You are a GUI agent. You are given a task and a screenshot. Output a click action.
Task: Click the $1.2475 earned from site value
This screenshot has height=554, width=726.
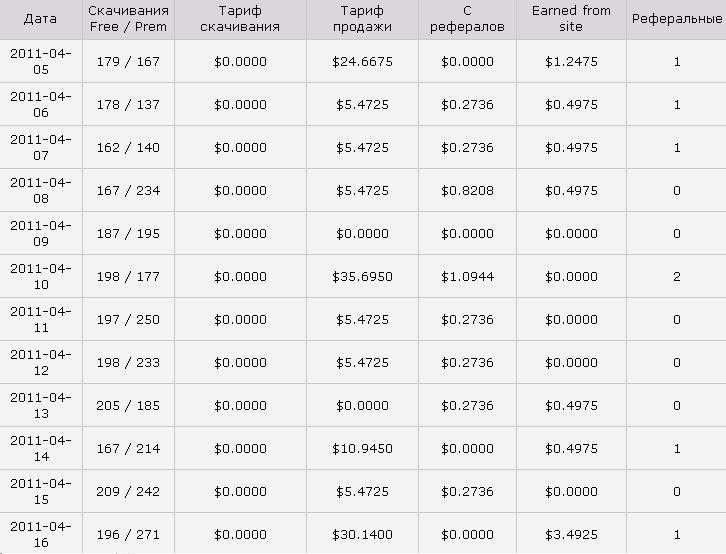[x=571, y=62]
